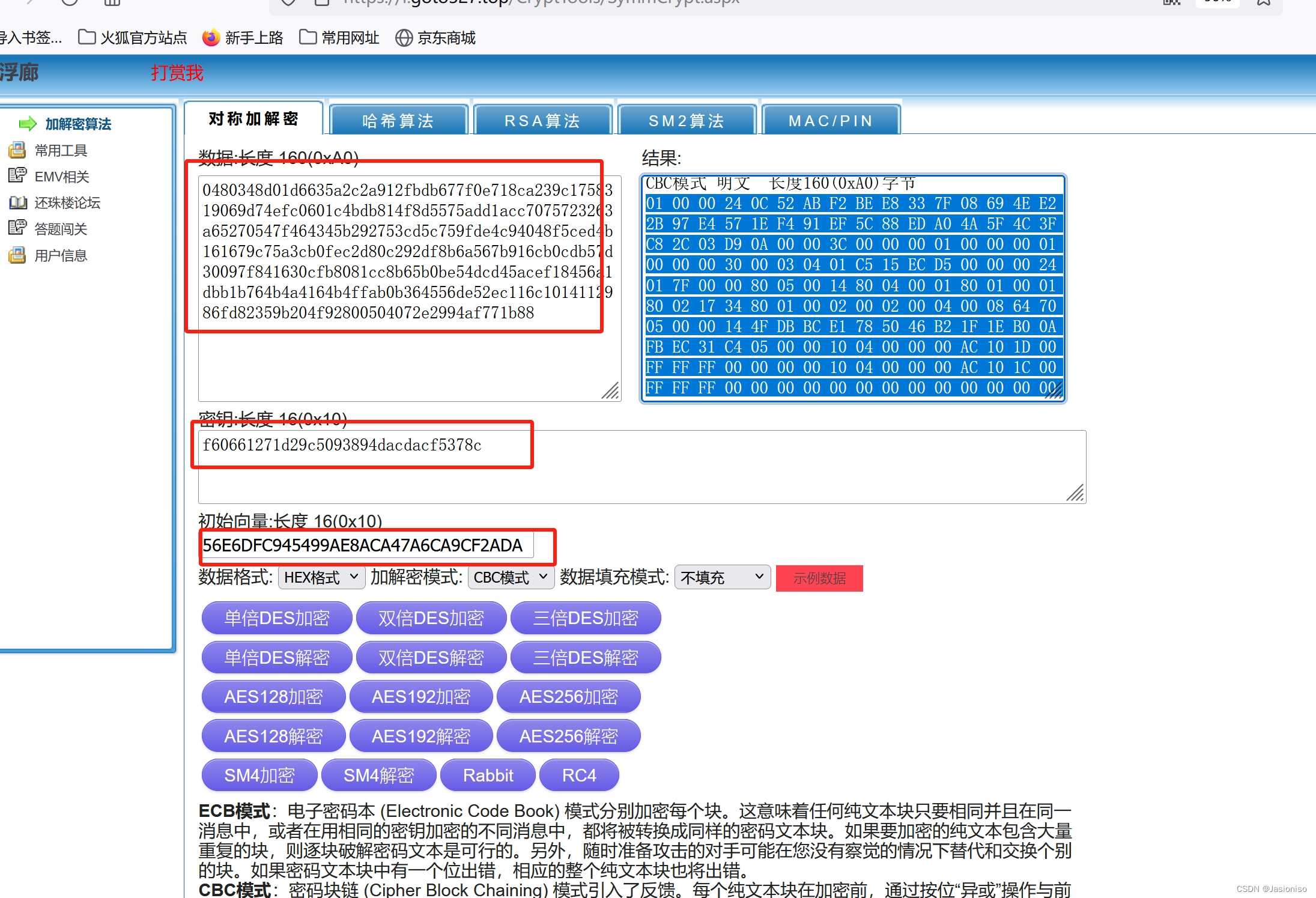Switch to the SM2算法 tab
This screenshot has height=898, width=1316.
pyautogui.click(x=687, y=121)
